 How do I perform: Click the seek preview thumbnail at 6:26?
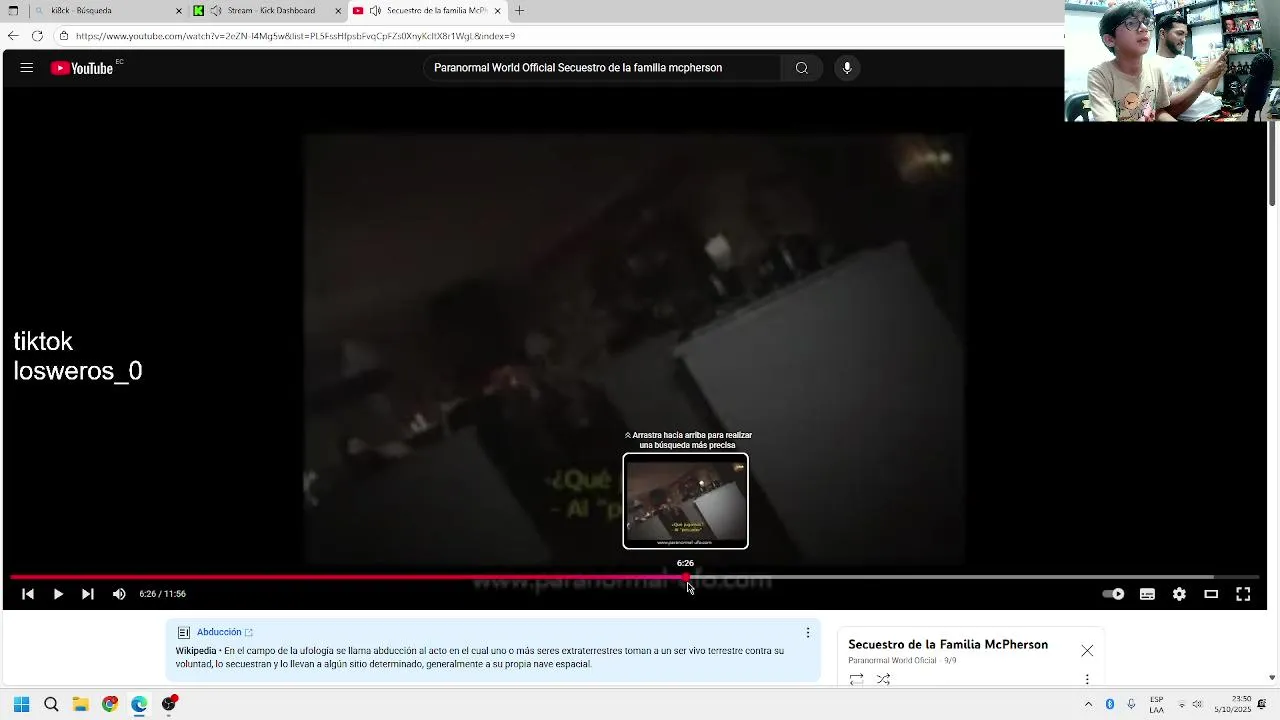685,501
